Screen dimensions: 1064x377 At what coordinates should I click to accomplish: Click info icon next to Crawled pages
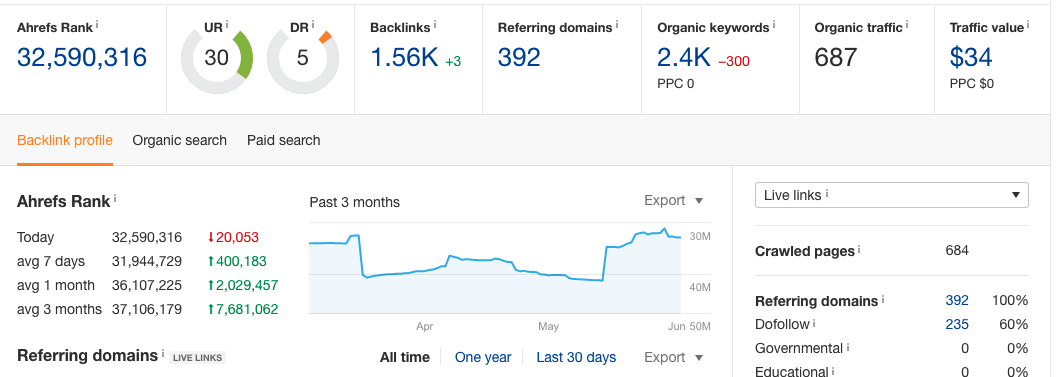coord(859,250)
